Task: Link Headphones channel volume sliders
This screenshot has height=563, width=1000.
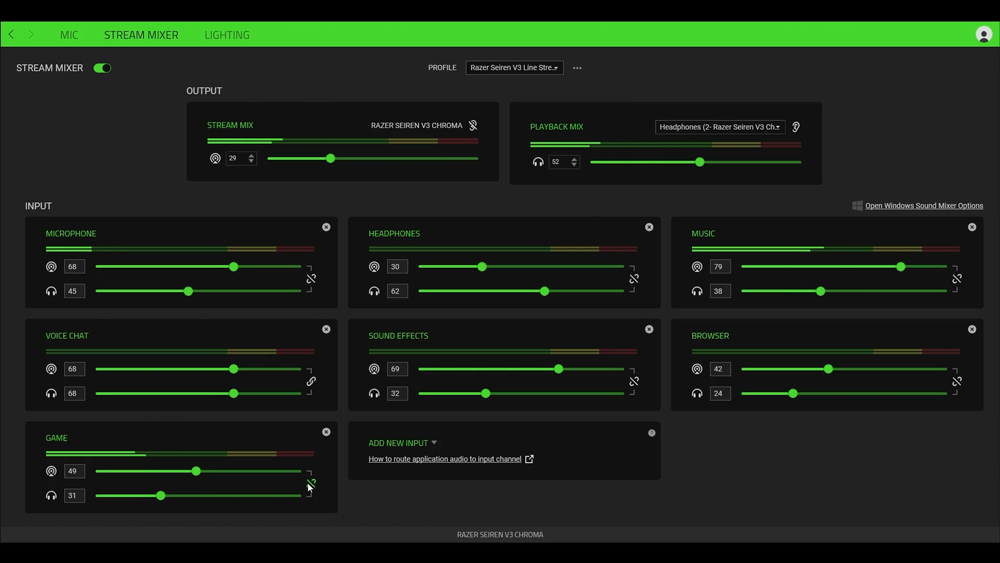Action: [634, 279]
